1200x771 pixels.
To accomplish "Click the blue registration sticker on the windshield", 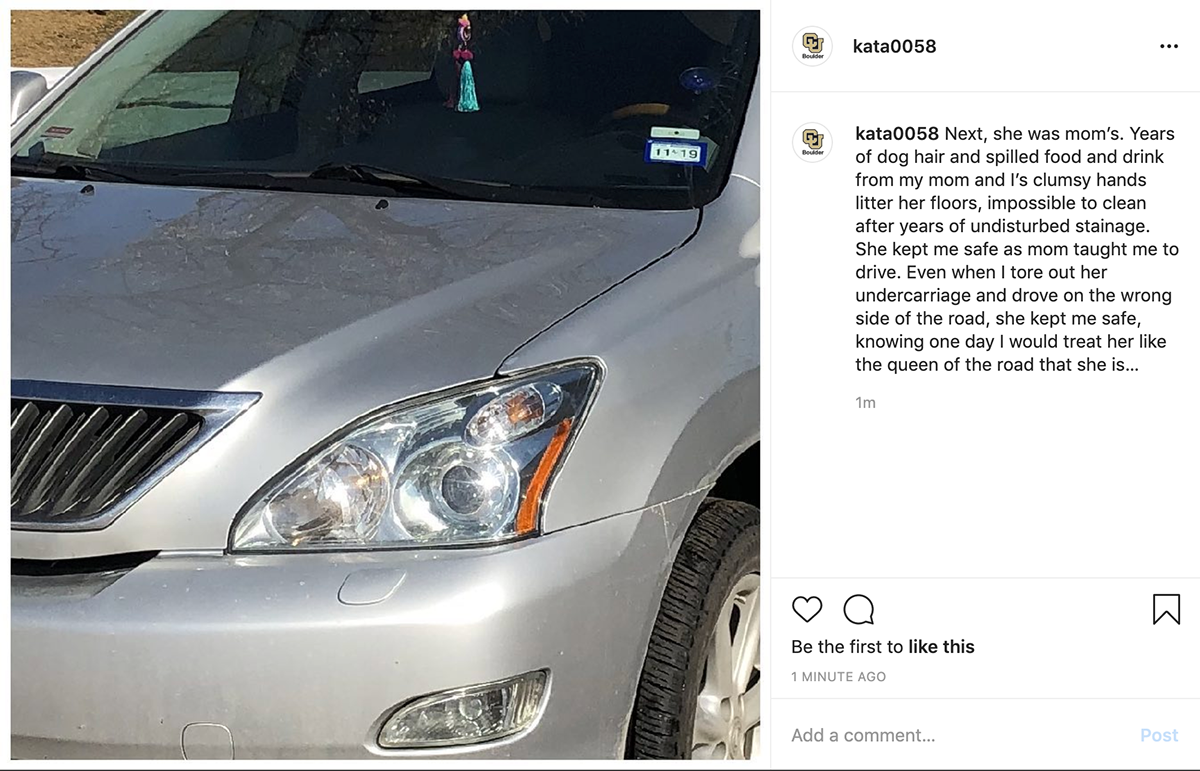I will click(677, 152).
